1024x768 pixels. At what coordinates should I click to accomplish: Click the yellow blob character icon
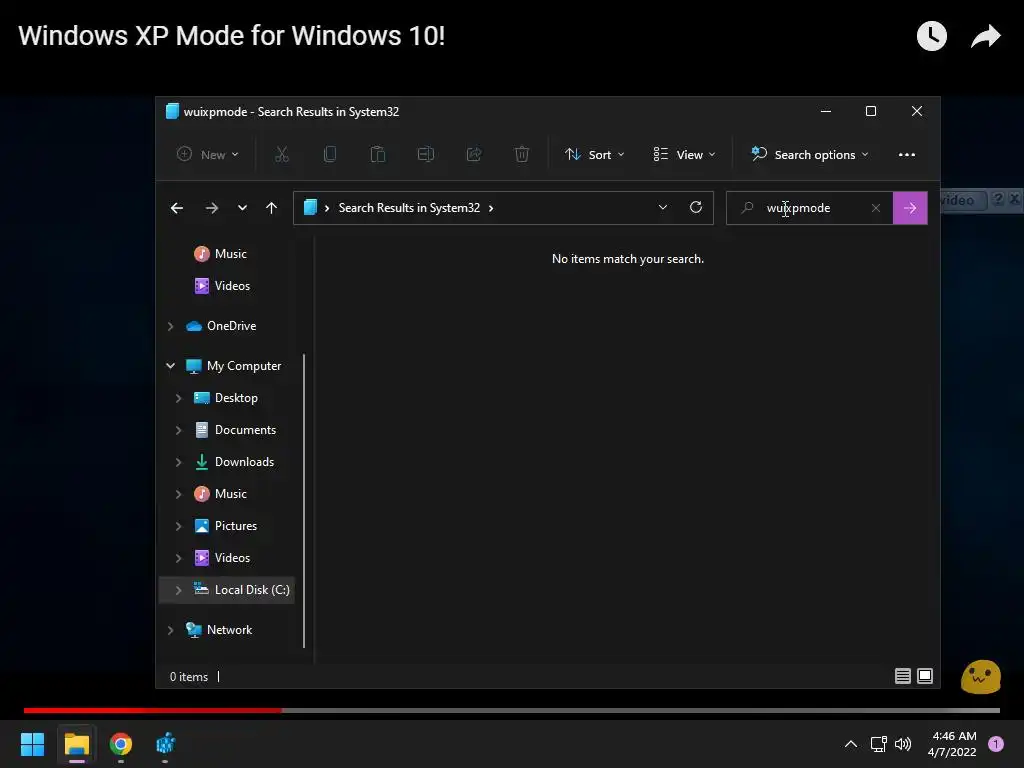pos(980,676)
